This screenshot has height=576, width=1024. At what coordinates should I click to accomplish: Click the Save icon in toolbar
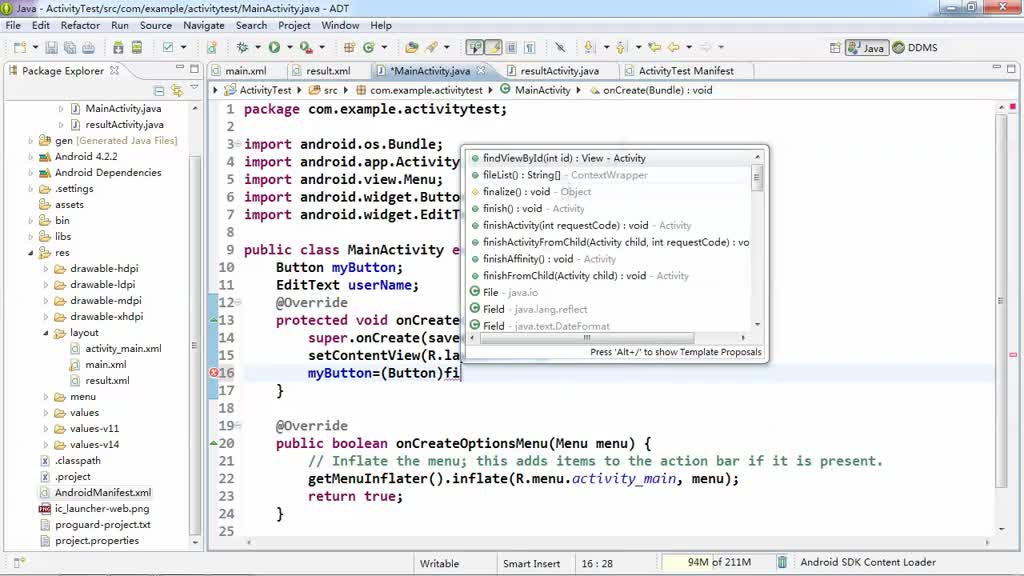(51, 48)
